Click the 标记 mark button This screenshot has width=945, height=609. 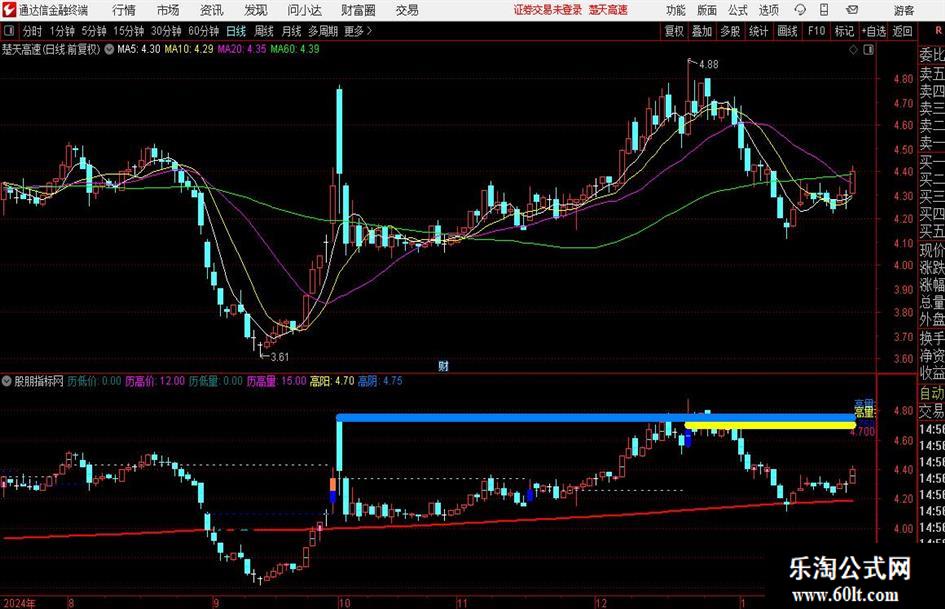pos(844,31)
